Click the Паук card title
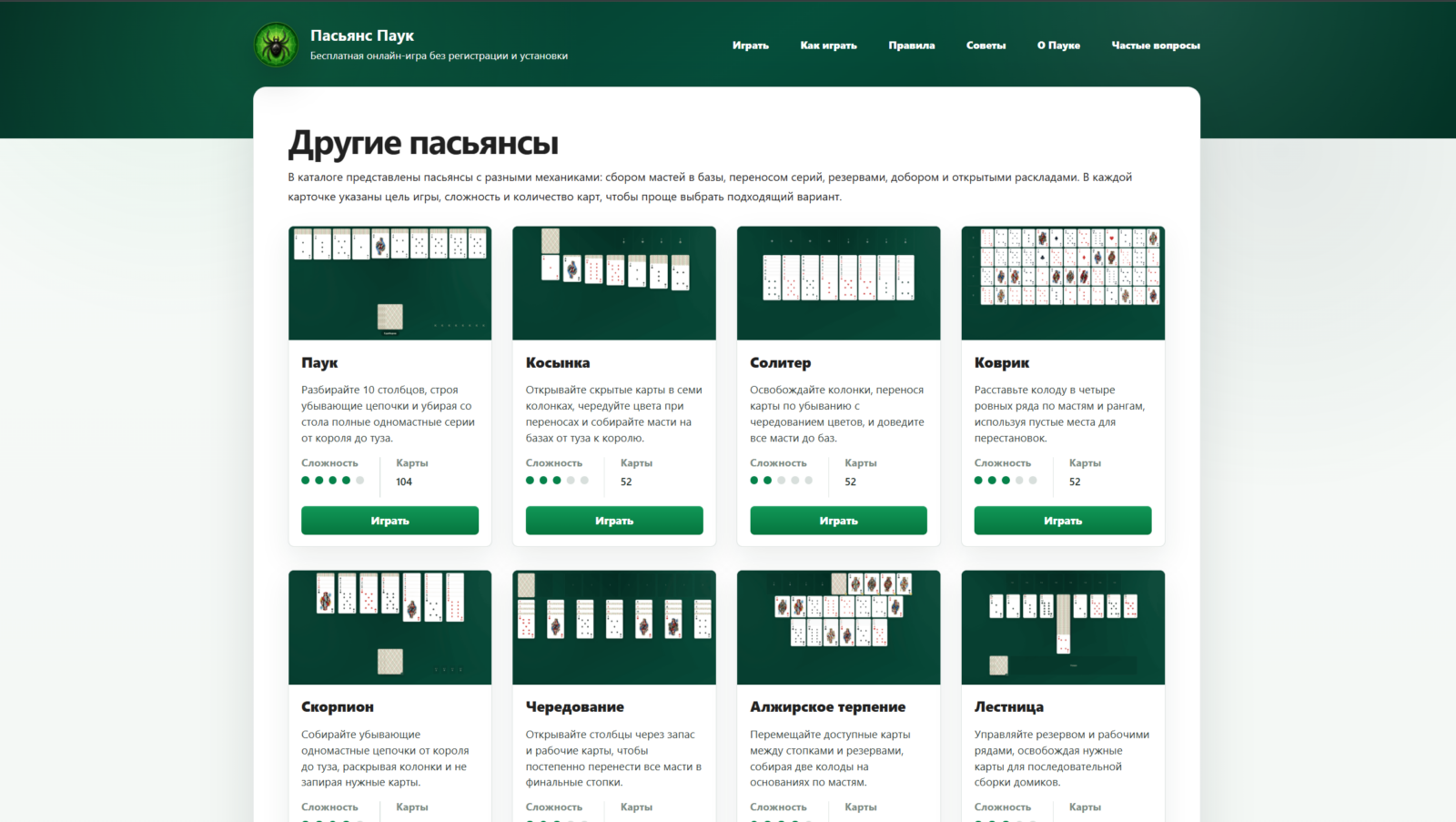The width and height of the screenshot is (1456, 822). [319, 362]
